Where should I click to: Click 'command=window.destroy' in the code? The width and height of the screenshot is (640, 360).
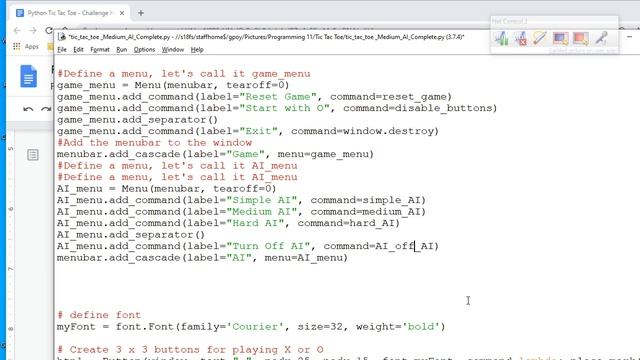362,131
